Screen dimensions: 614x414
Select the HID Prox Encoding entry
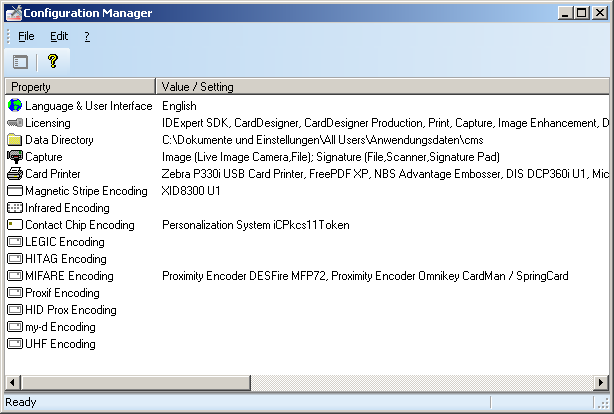(x=70, y=310)
